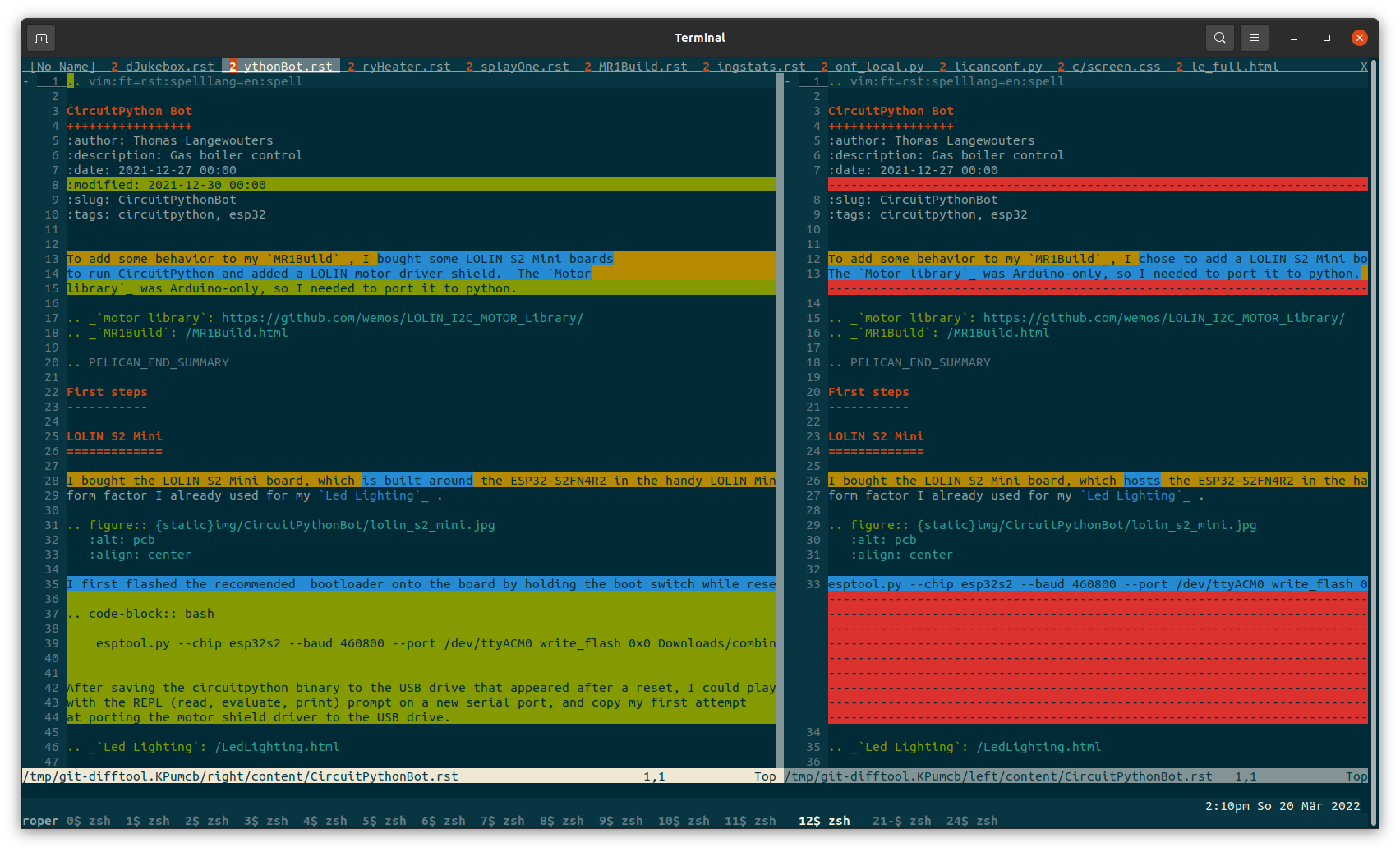Click '/MR1Build.html' link target in left pane
1400x852 pixels.
pos(237,333)
